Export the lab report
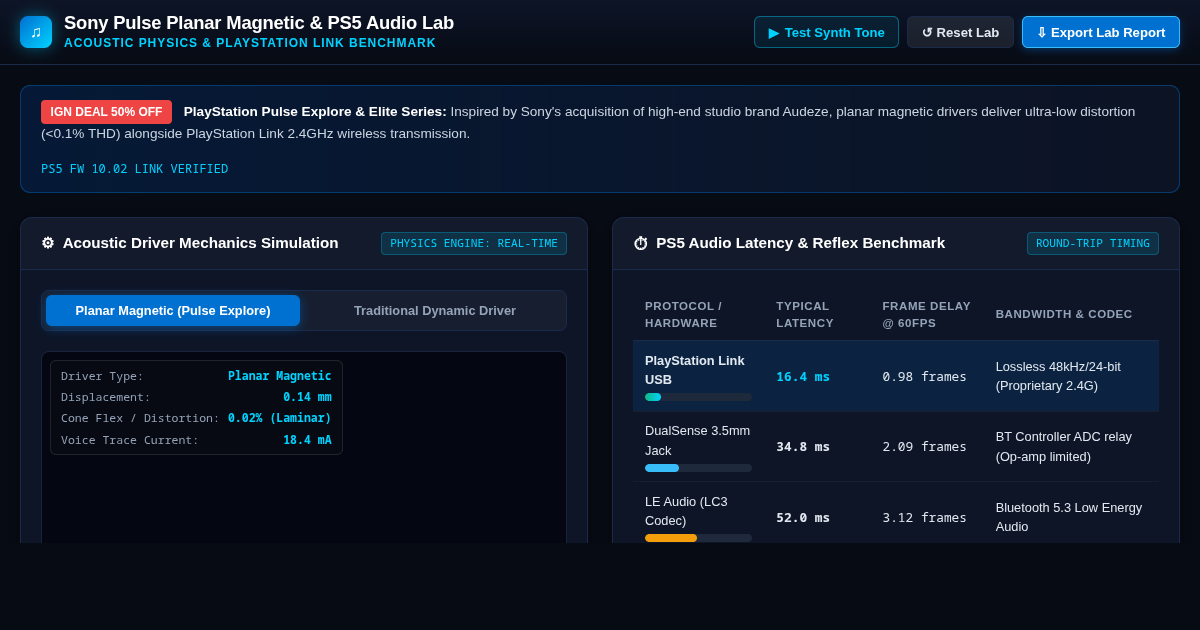This screenshot has height=630, width=1200. tap(1101, 32)
